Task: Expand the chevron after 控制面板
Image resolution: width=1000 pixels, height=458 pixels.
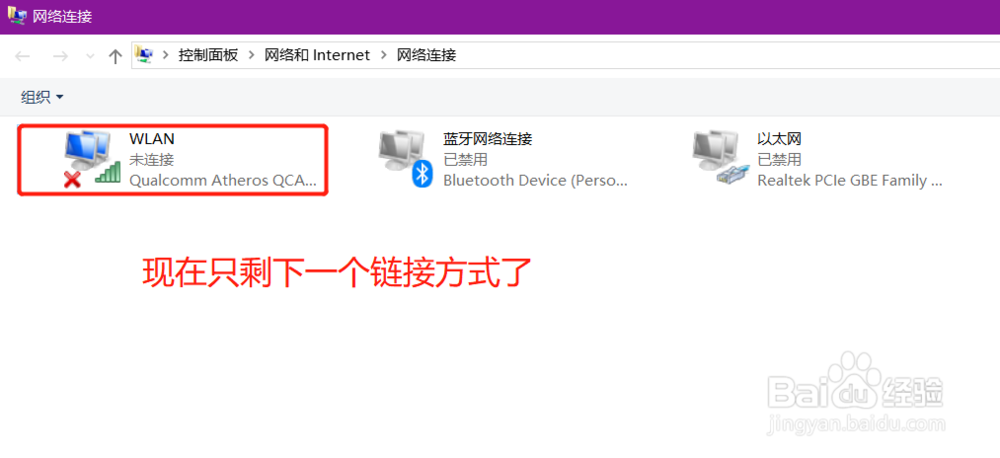Action: tap(251, 55)
